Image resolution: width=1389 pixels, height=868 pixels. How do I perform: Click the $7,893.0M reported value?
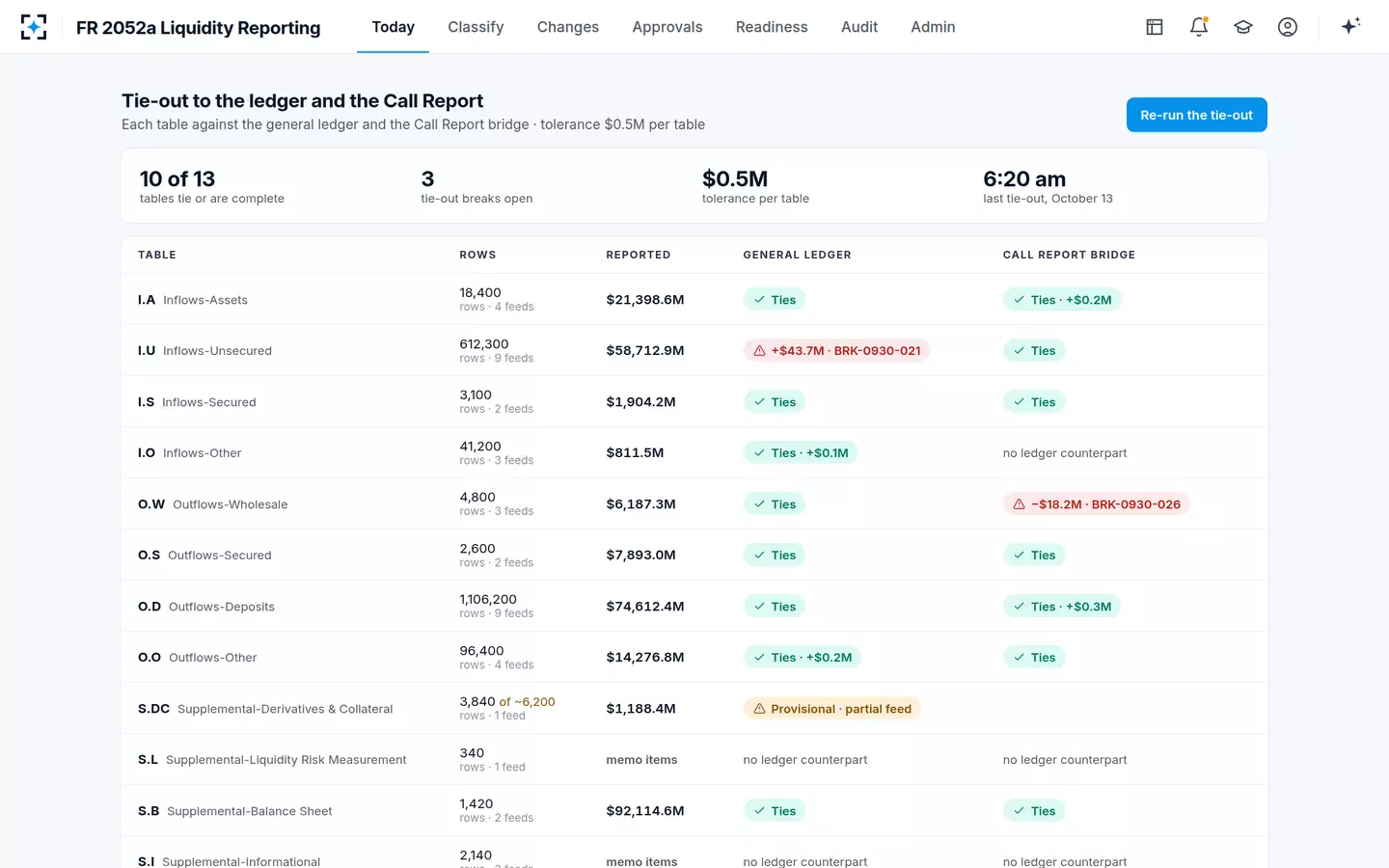coord(640,556)
